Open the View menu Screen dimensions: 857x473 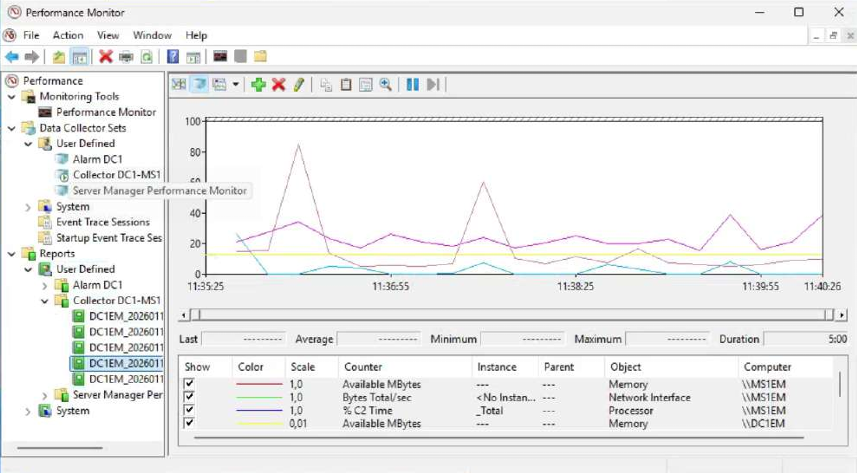[x=108, y=35]
